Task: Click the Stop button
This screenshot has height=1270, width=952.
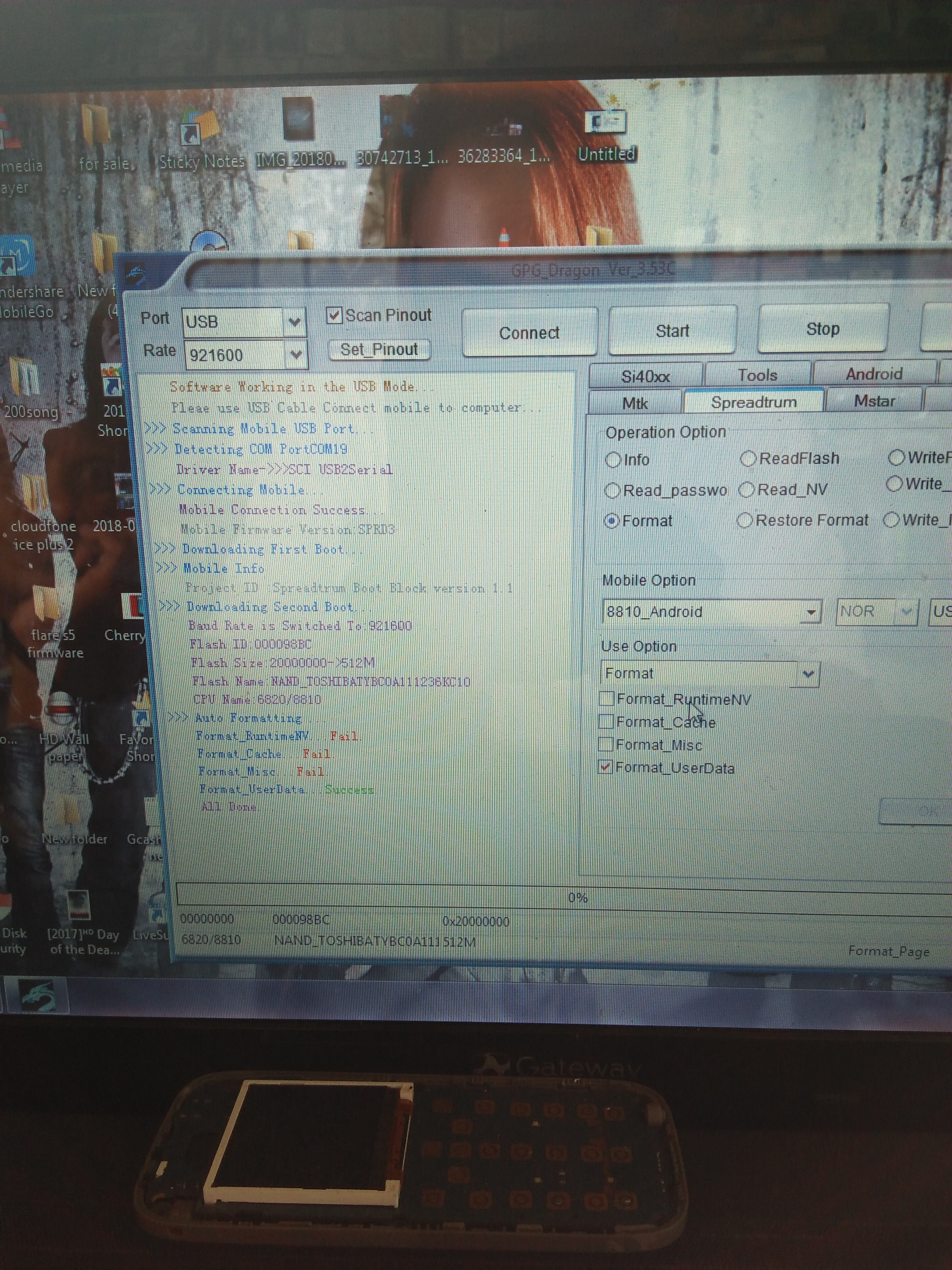Action: click(823, 328)
